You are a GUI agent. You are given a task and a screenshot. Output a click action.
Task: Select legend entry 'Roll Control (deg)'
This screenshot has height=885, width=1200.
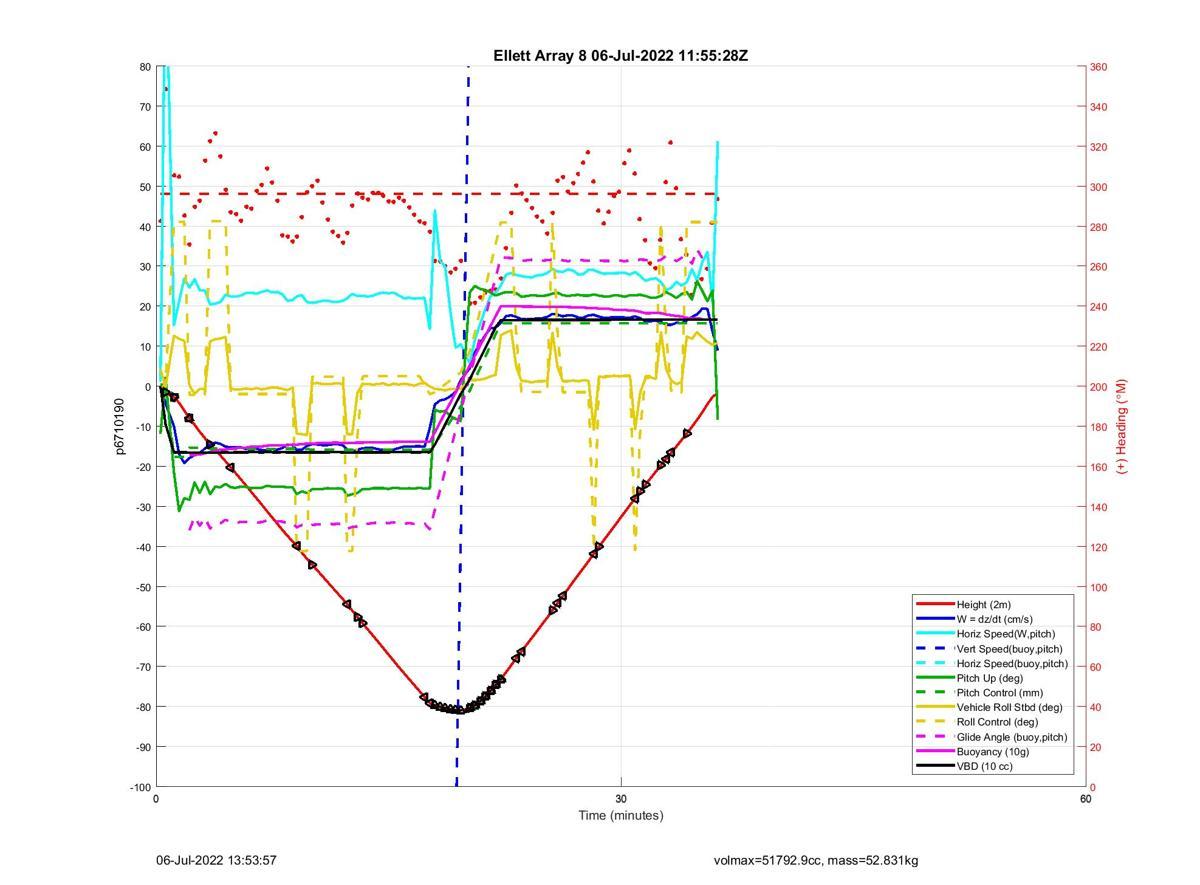pos(997,722)
